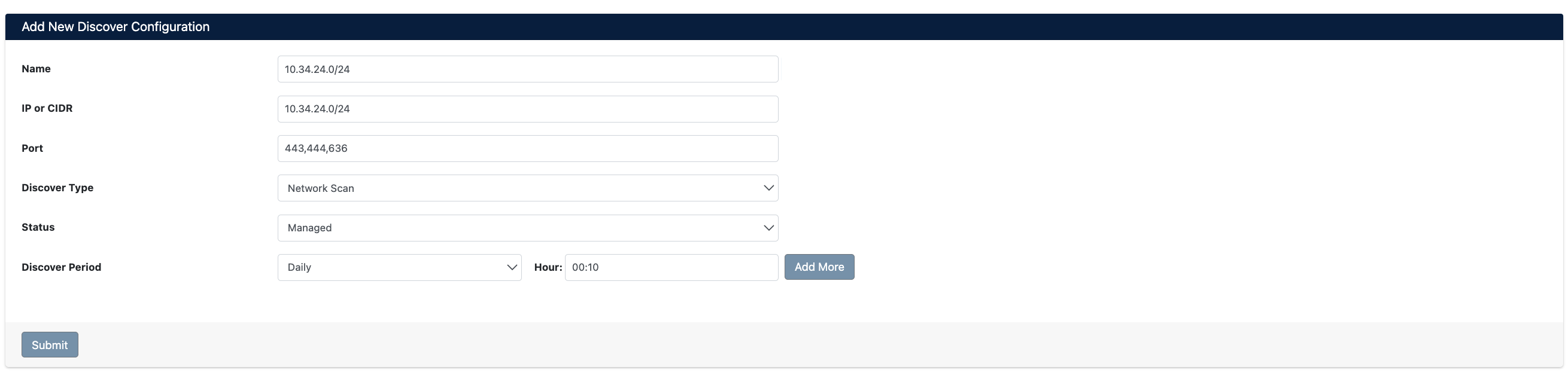Click the chevron next to Daily
The width and height of the screenshot is (1568, 373).
pos(512,267)
